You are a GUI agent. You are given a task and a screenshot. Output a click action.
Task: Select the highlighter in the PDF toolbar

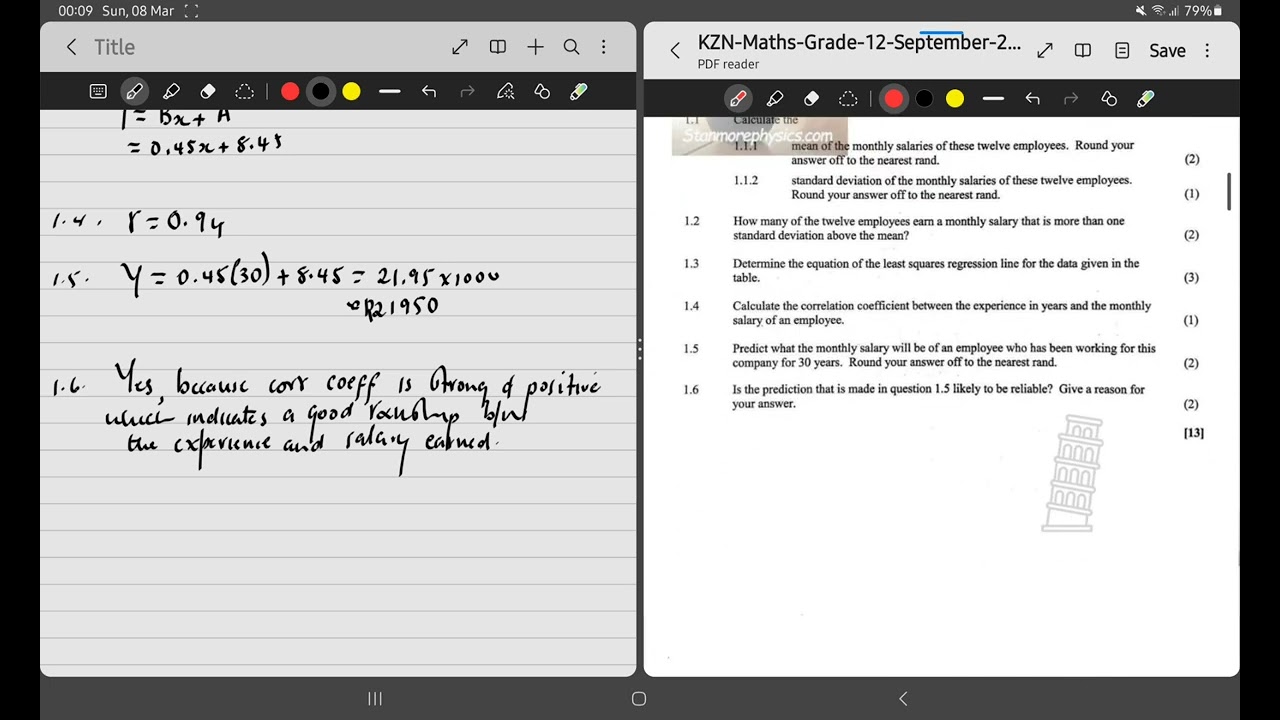(x=775, y=98)
